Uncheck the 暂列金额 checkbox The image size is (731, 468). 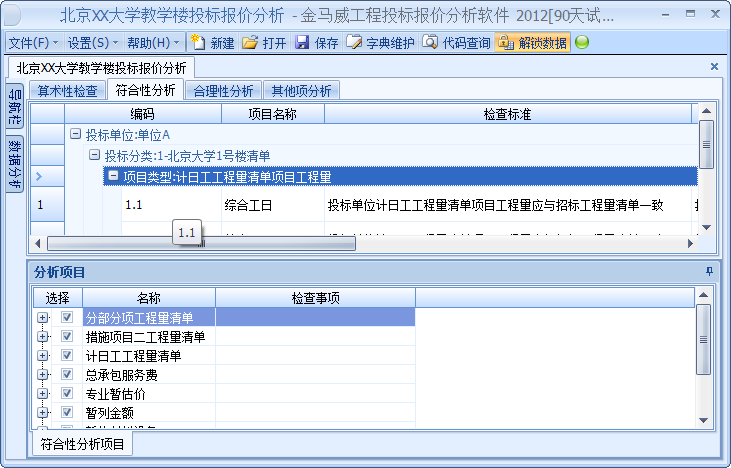pyautogui.click(x=67, y=411)
